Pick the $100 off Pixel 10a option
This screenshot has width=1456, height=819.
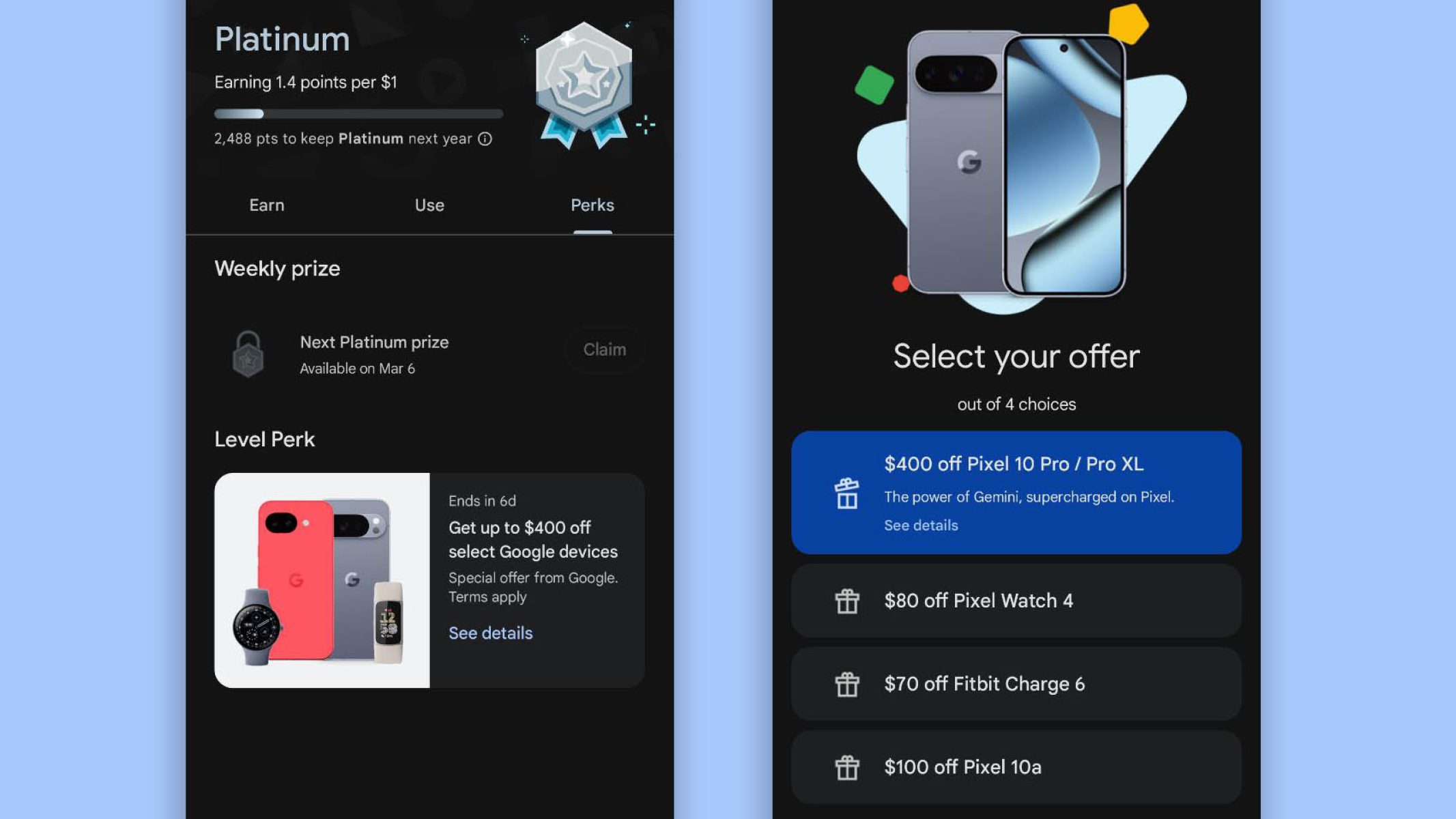[x=1016, y=768]
